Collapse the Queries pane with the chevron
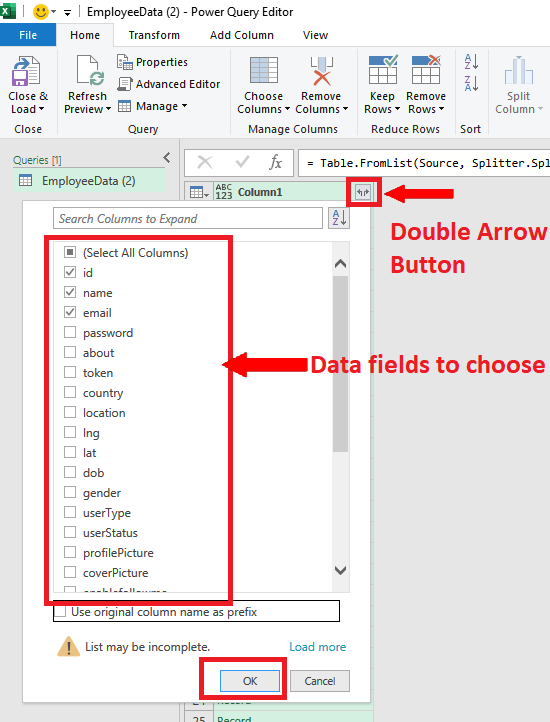Screen dimensions: 550x722 pyautogui.click(x=167, y=158)
